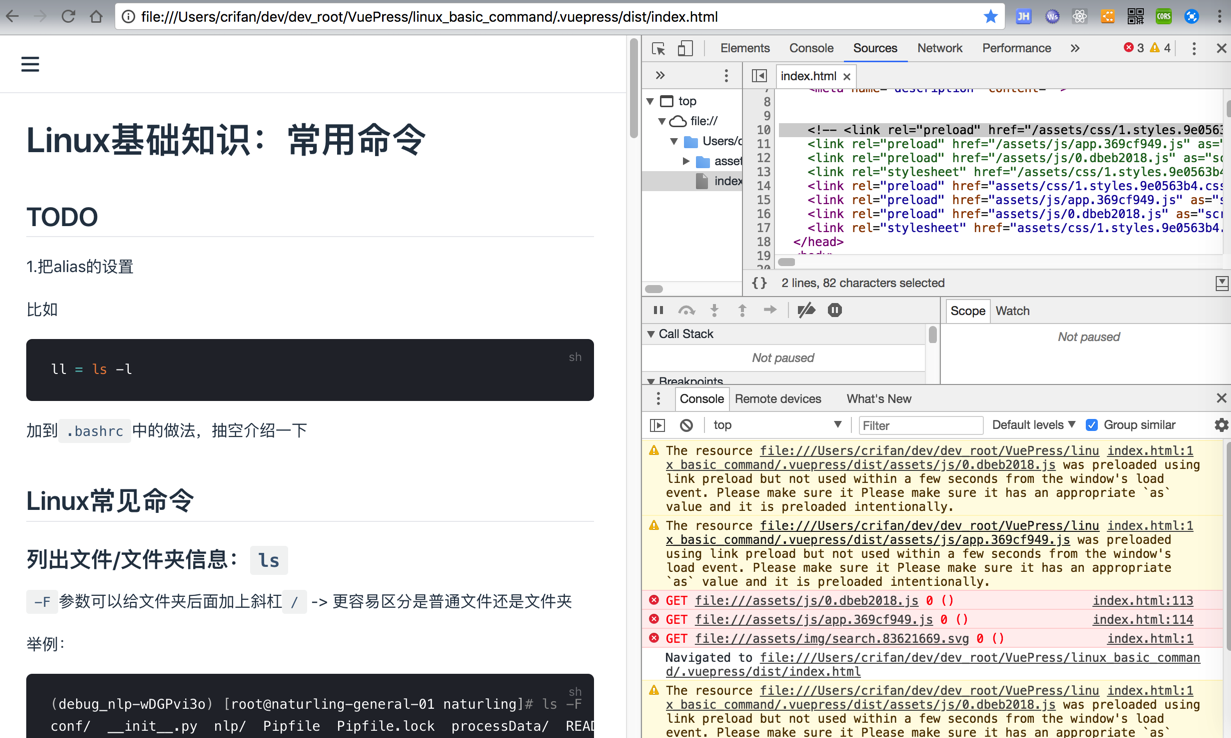Toggle pause on exceptions
Viewport: 1231px width, 738px height.
pyautogui.click(x=835, y=311)
